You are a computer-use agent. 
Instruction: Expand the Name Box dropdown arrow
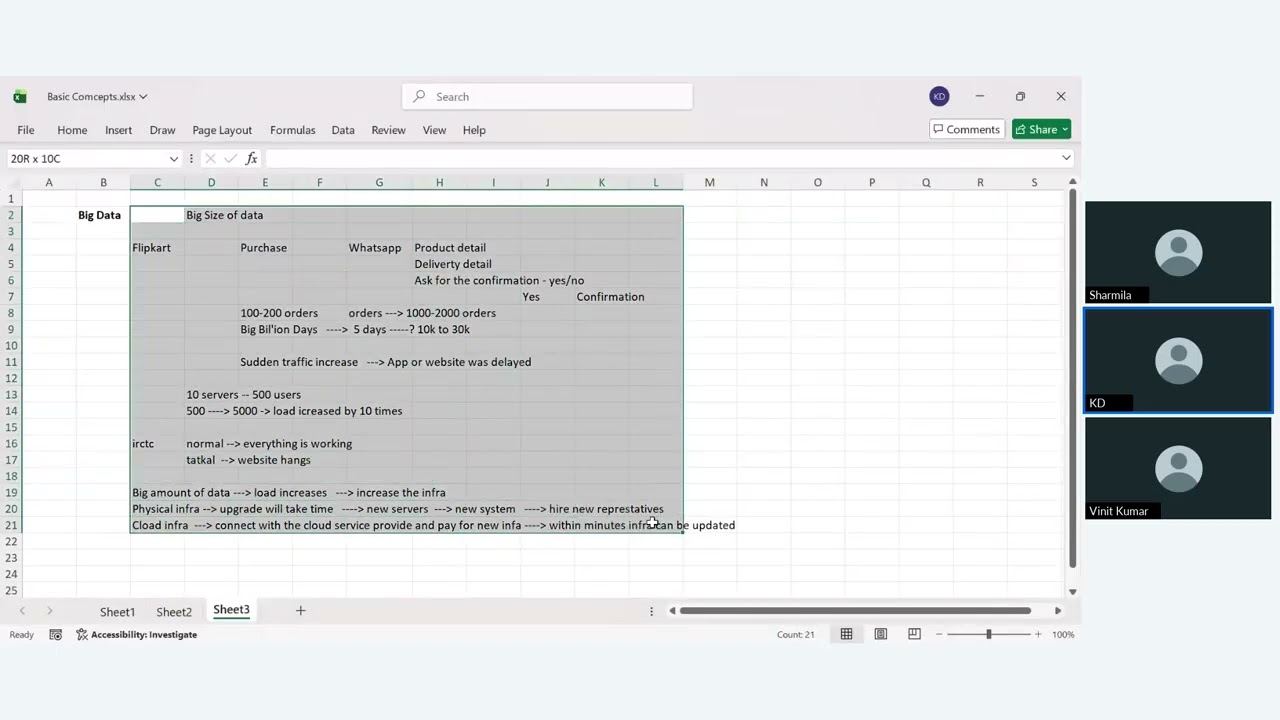pos(173,159)
